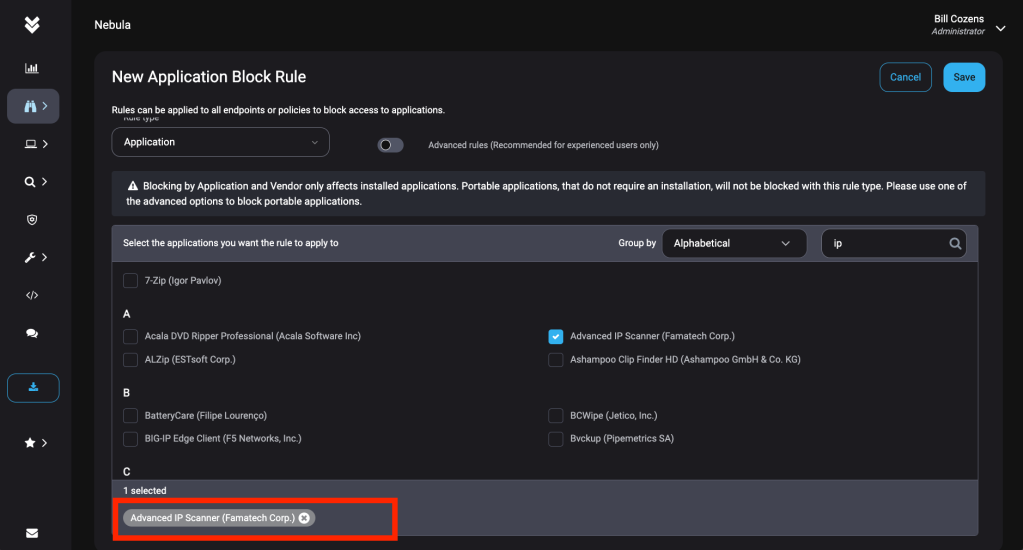The width and height of the screenshot is (1023, 550).
Task: Click the Malwarebytes logo icon
Action: [x=32, y=25]
